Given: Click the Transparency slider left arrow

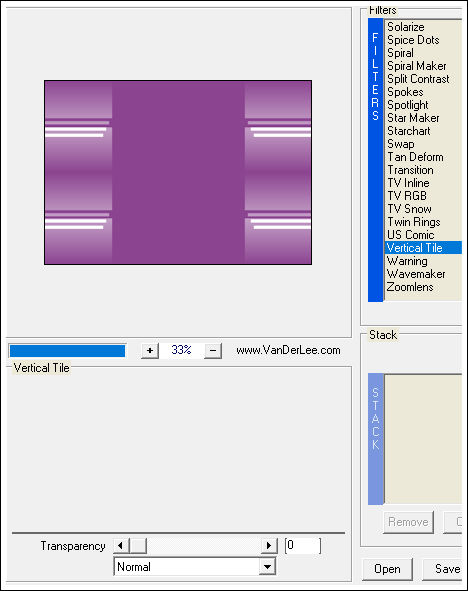Looking at the screenshot, I should (121, 545).
